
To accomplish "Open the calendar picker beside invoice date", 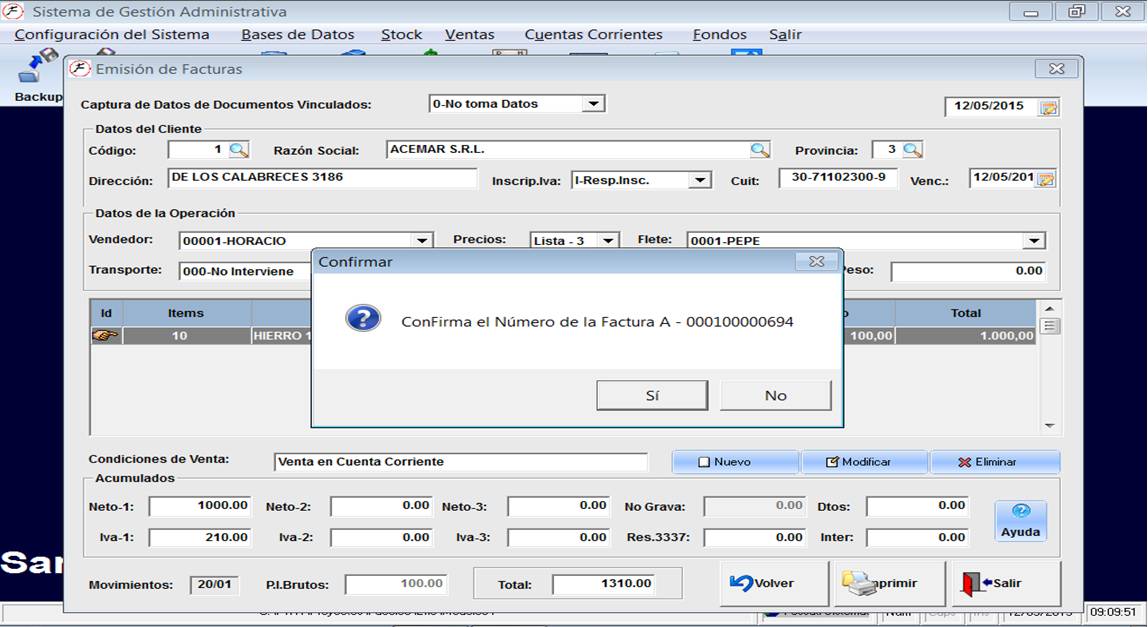I will [1048, 108].
